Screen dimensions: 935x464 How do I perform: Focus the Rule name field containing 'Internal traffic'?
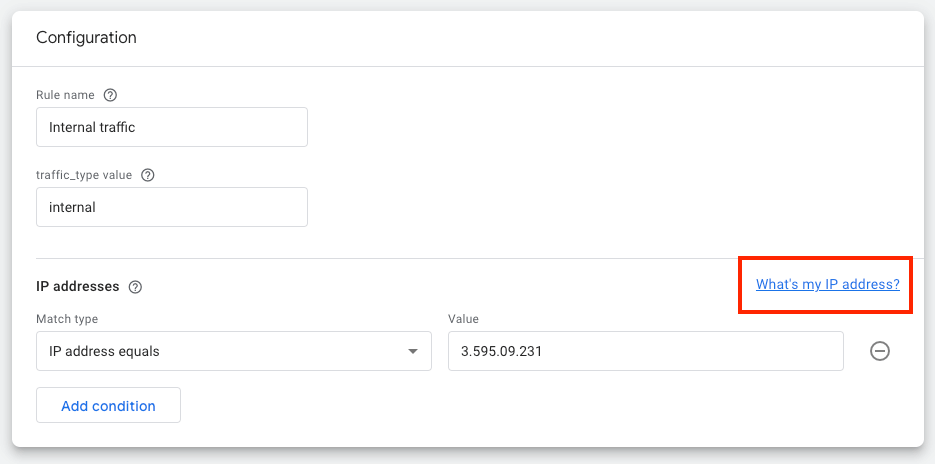point(172,127)
